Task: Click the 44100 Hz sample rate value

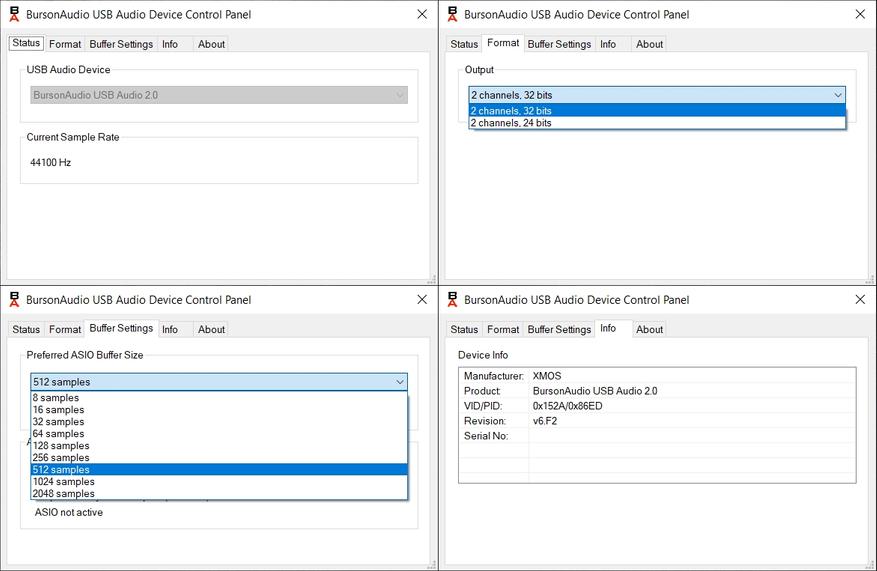Action: click(x=50, y=163)
